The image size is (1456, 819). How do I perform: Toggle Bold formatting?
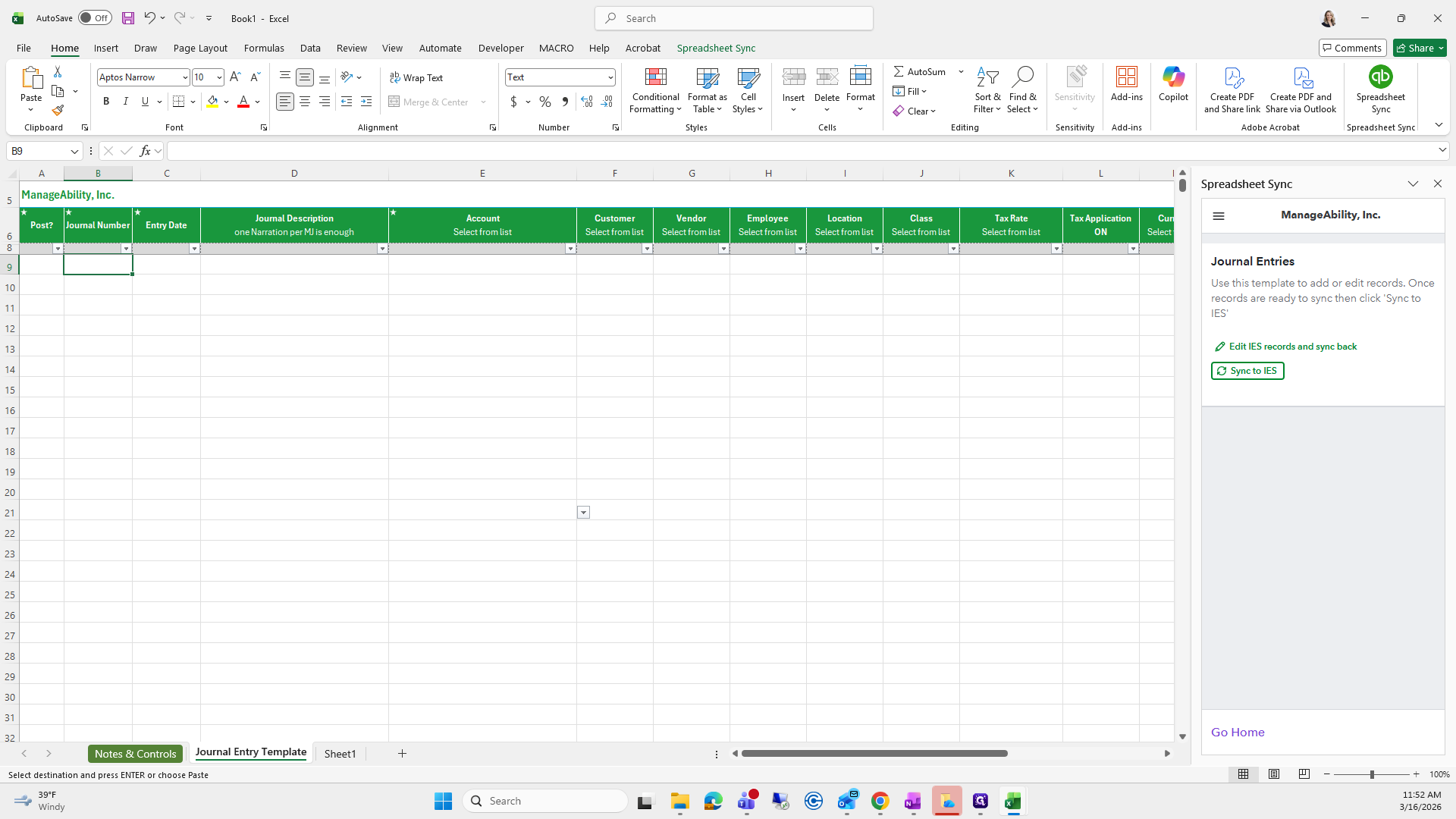tap(106, 102)
